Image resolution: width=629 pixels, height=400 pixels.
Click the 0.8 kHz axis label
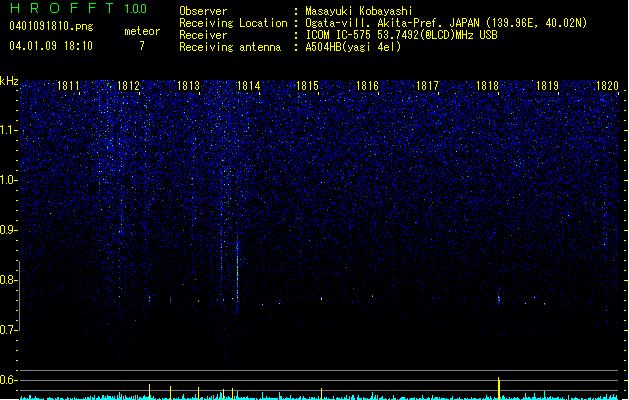click(x=9, y=280)
